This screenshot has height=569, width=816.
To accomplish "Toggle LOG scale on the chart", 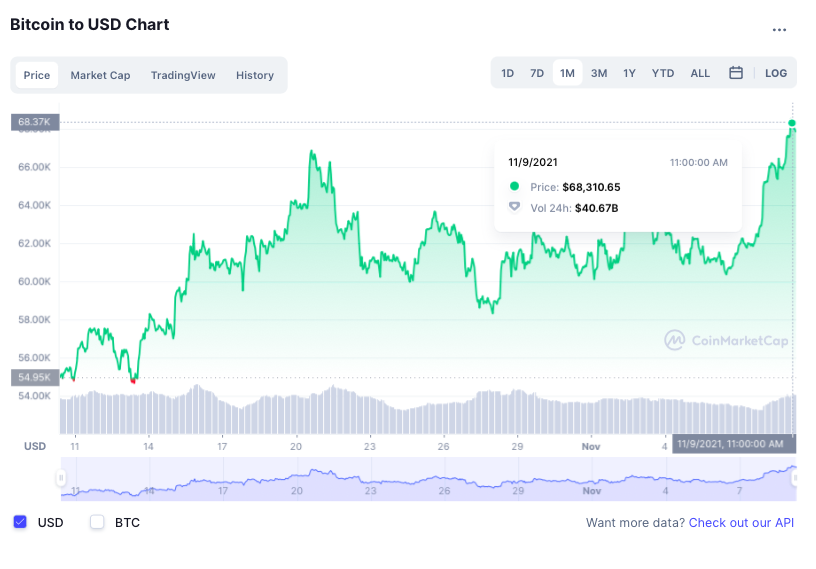I will pos(776,73).
